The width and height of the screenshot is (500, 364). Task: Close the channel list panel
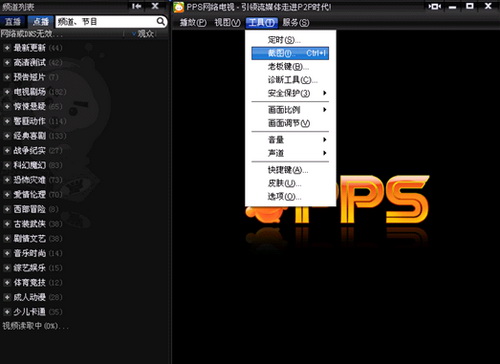(x=155, y=6)
